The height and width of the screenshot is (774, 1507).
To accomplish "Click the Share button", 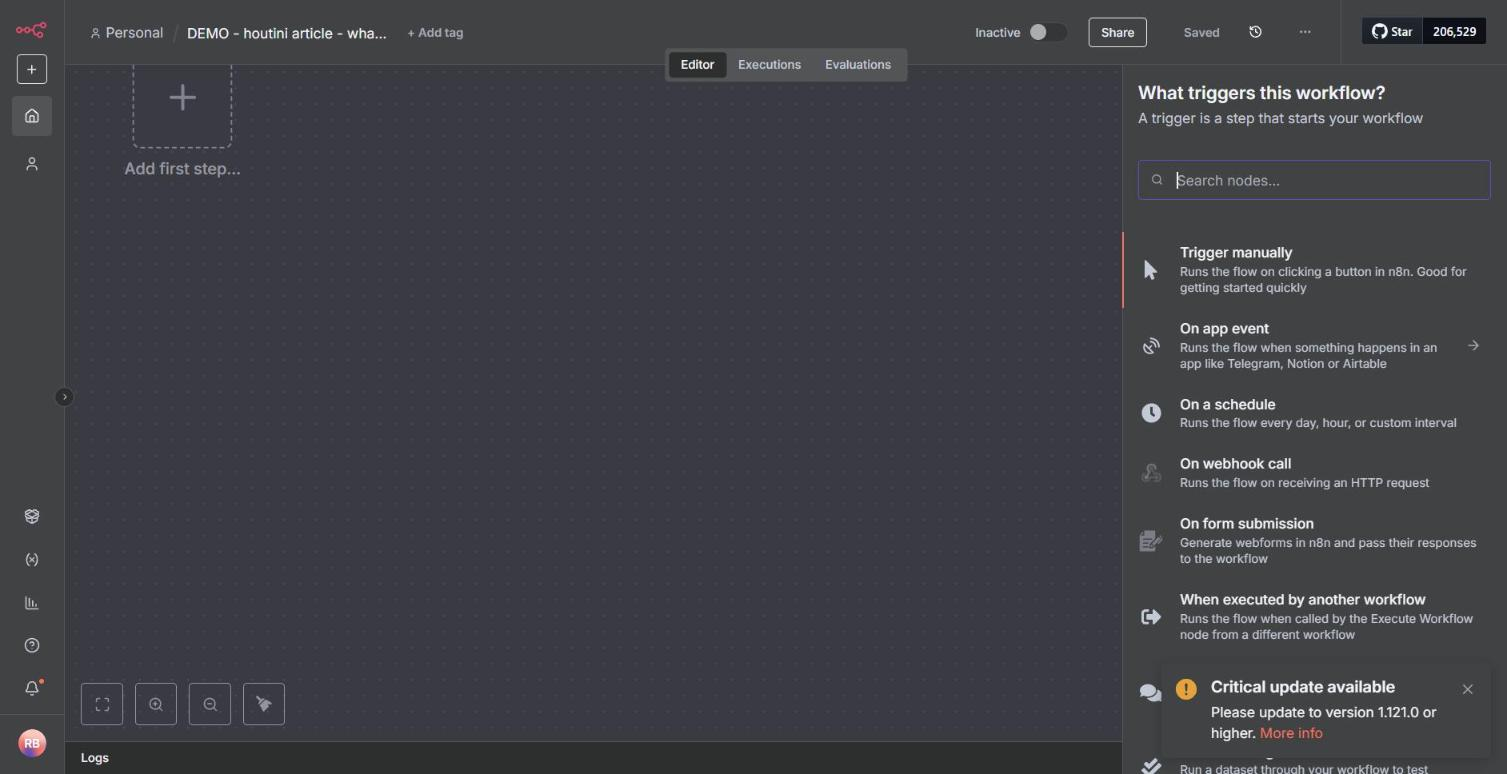I will click(1117, 32).
